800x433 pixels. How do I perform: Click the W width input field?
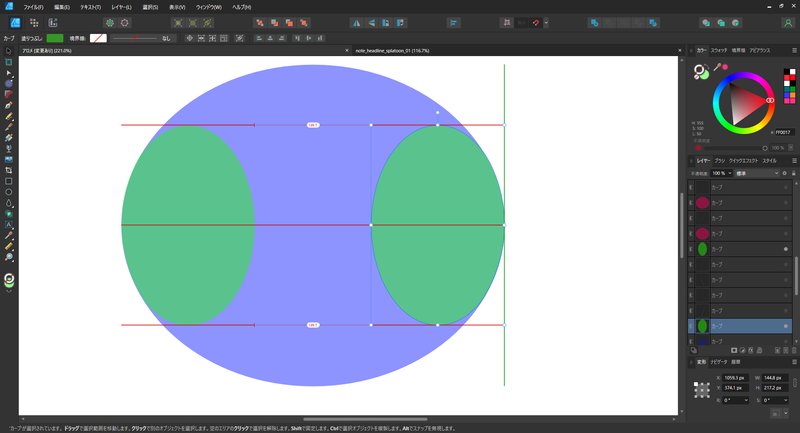pyautogui.click(x=775, y=378)
